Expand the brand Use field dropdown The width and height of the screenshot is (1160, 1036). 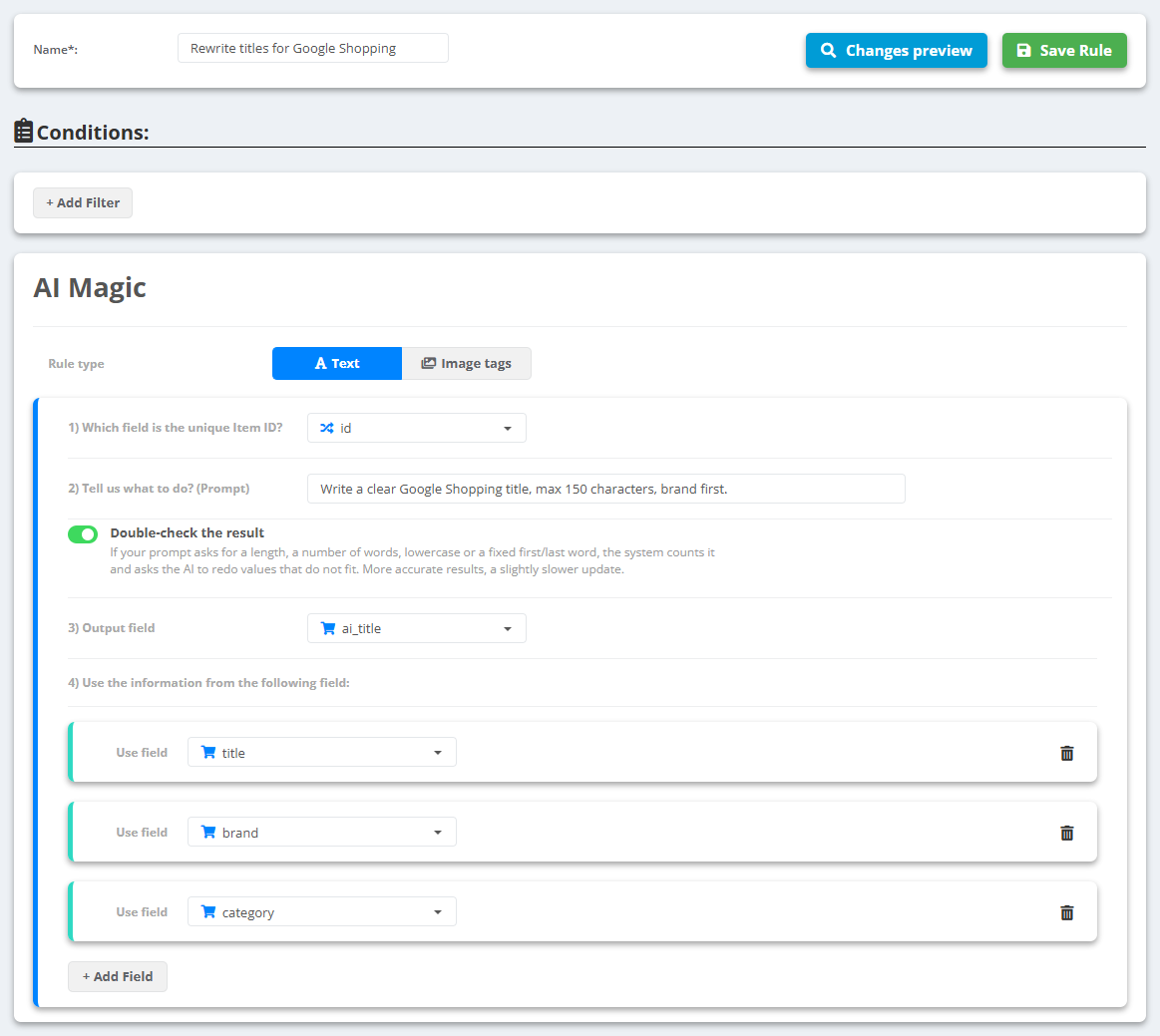(x=322, y=832)
